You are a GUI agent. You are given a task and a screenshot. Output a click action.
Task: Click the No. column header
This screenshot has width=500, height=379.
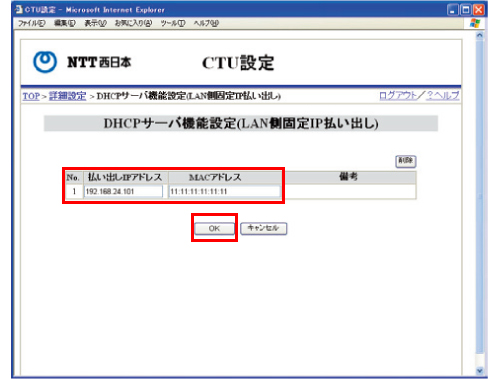73,177
